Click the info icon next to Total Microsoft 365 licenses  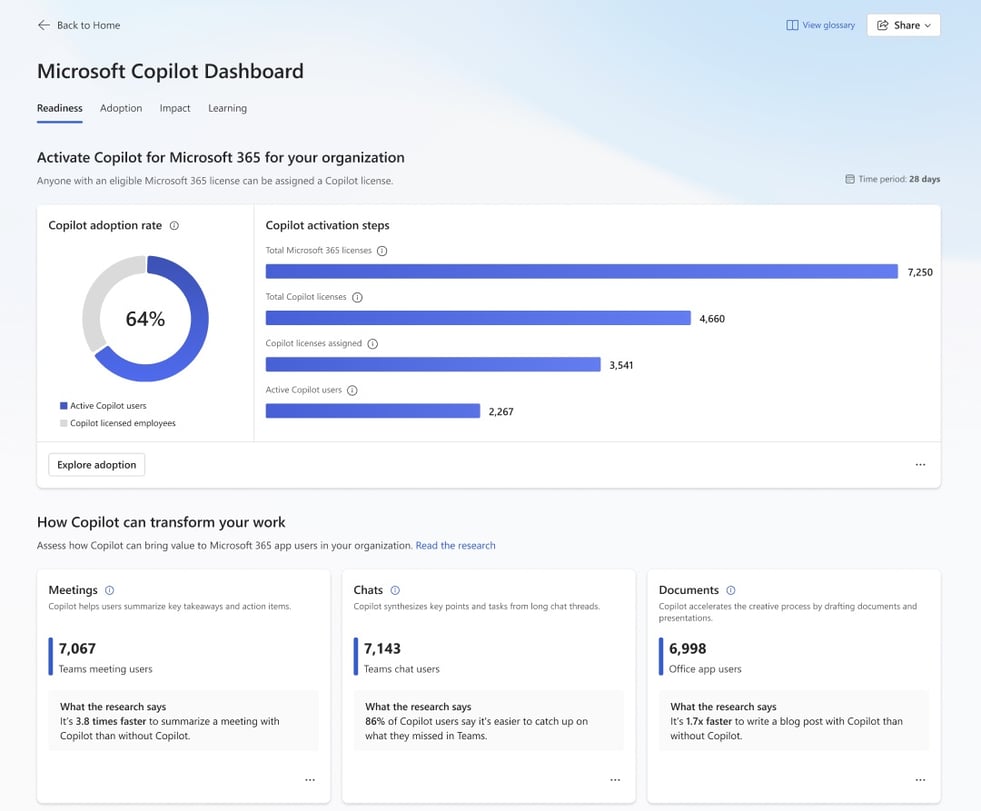[x=383, y=250]
